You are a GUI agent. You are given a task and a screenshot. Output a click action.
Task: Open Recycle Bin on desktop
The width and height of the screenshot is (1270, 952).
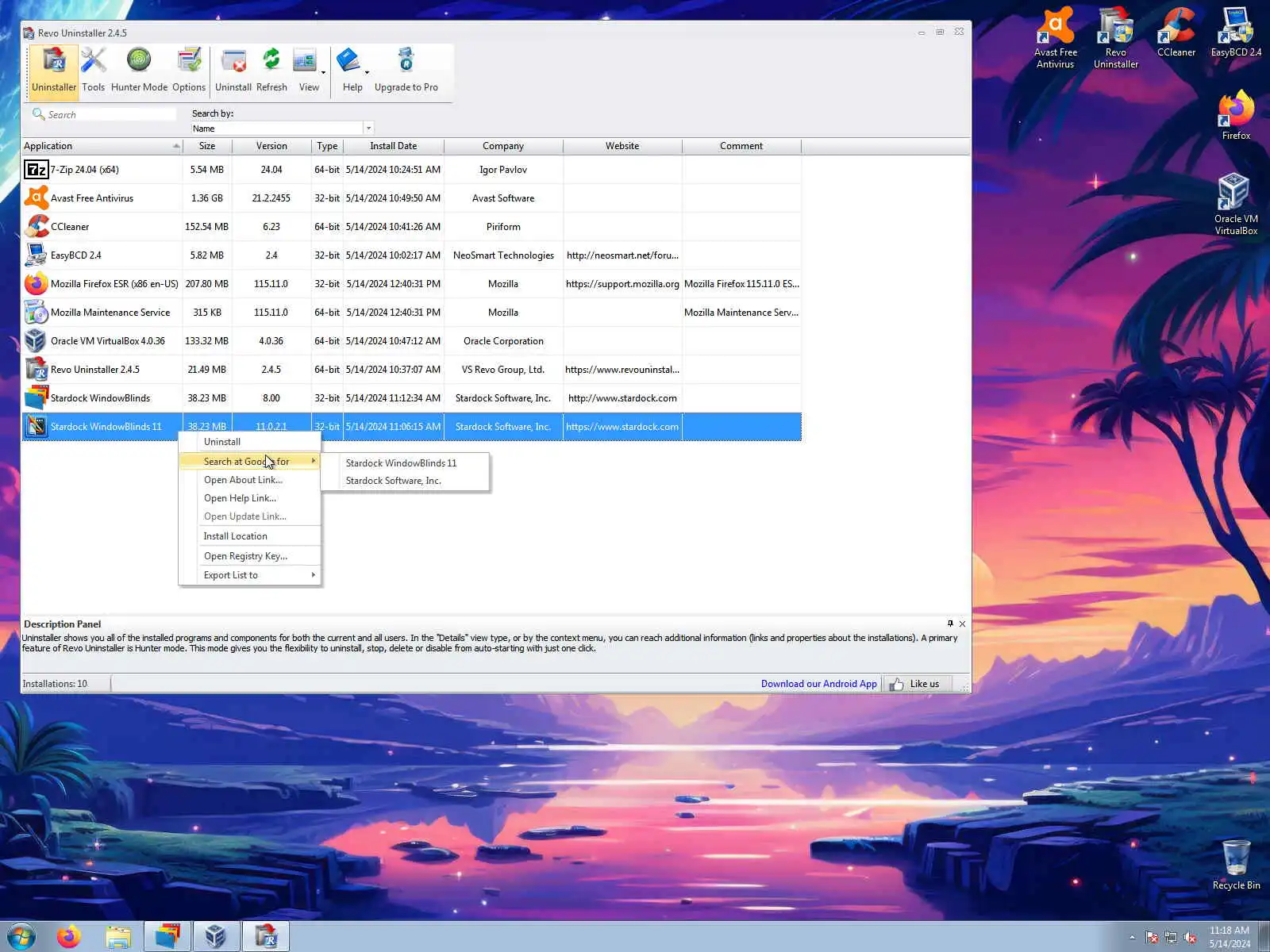click(1236, 865)
